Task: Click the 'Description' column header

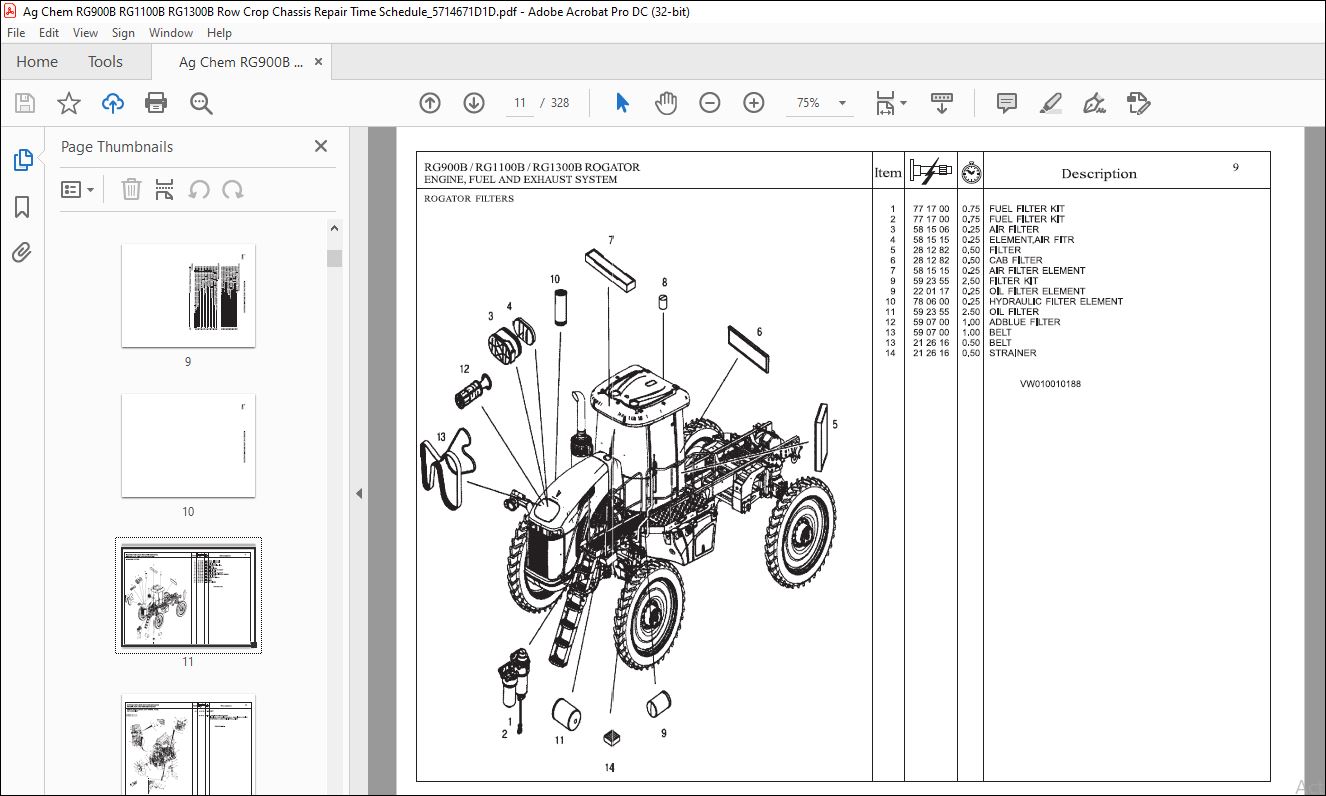Action: coord(1098,174)
